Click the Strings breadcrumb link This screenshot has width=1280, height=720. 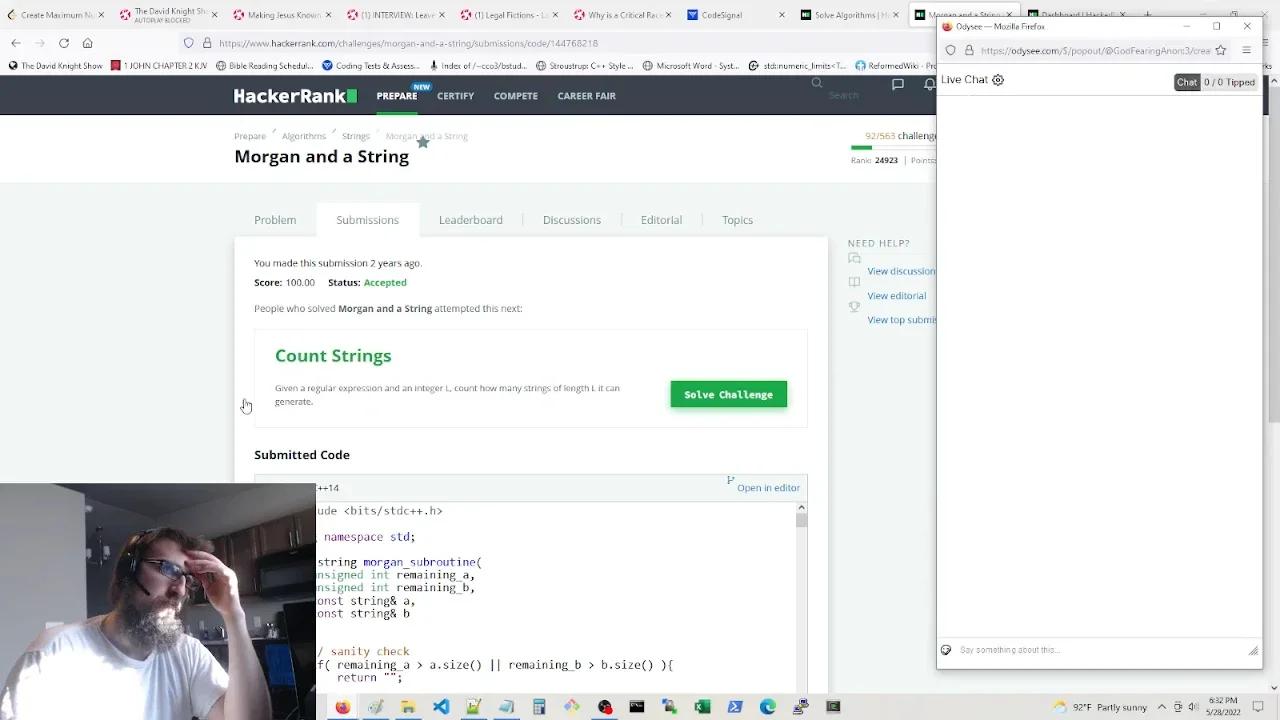pyautogui.click(x=356, y=136)
